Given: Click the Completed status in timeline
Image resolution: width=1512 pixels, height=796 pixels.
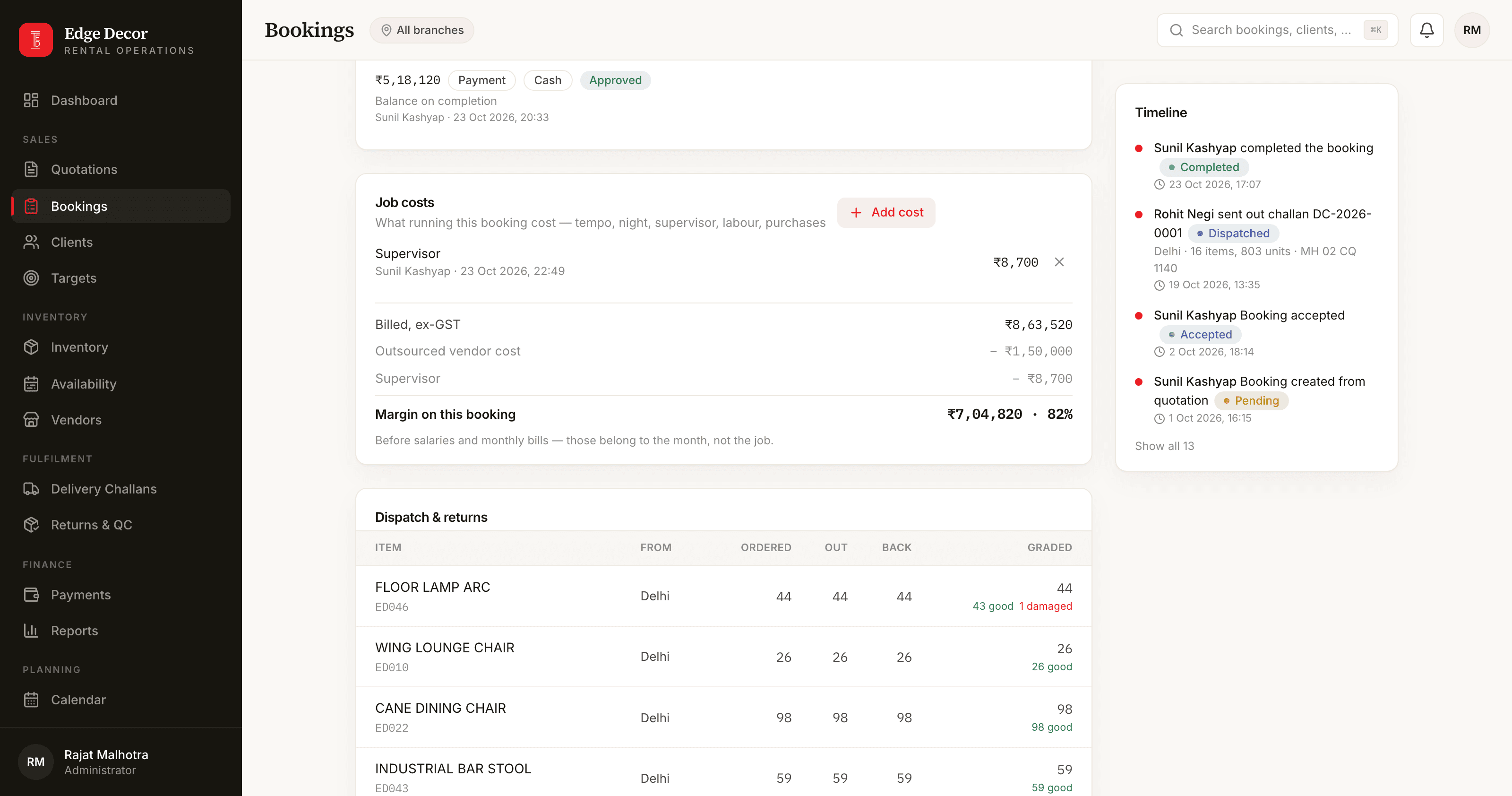Looking at the screenshot, I should 1204,167.
